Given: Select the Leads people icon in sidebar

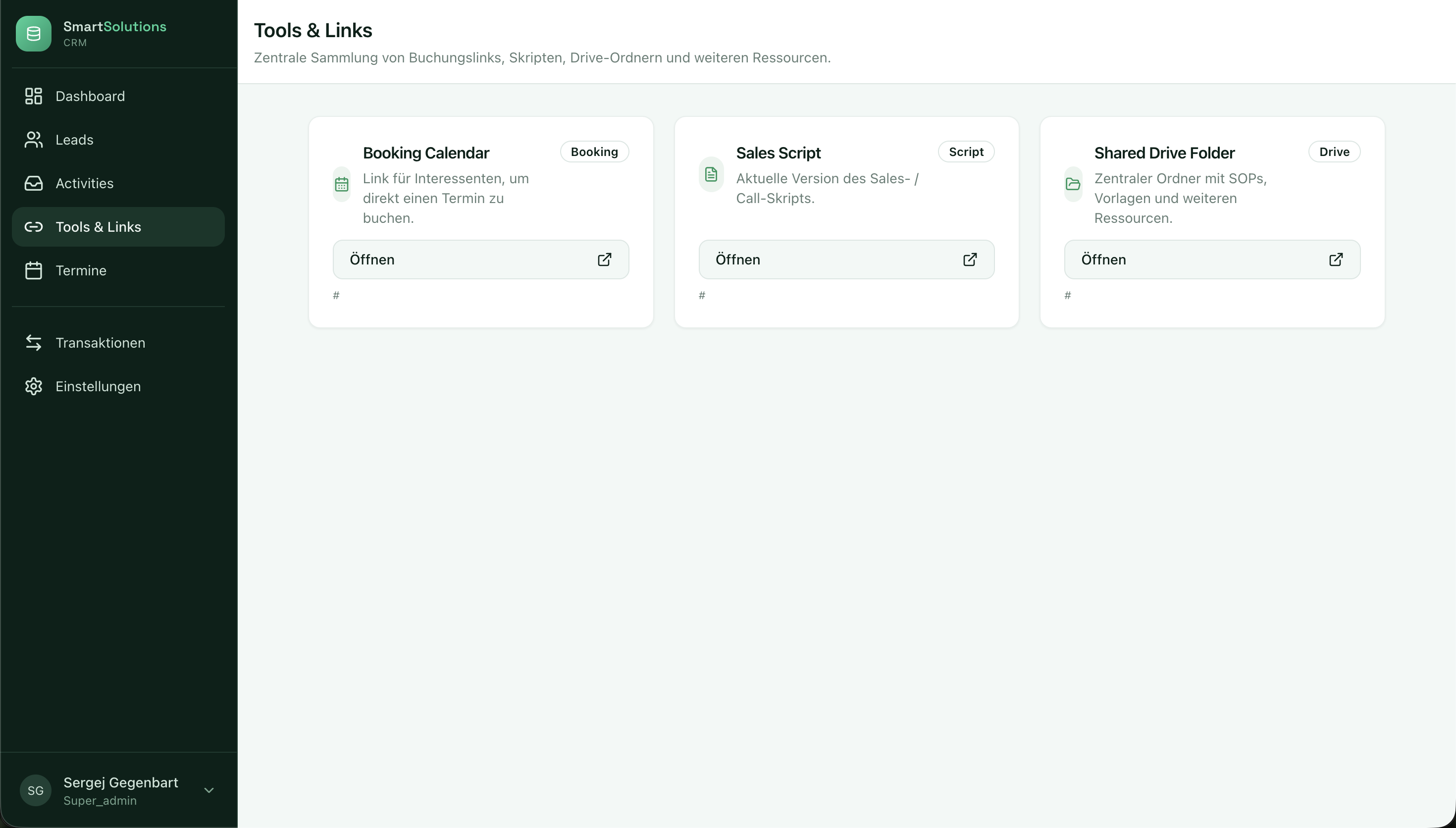Looking at the screenshot, I should coord(34,139).
